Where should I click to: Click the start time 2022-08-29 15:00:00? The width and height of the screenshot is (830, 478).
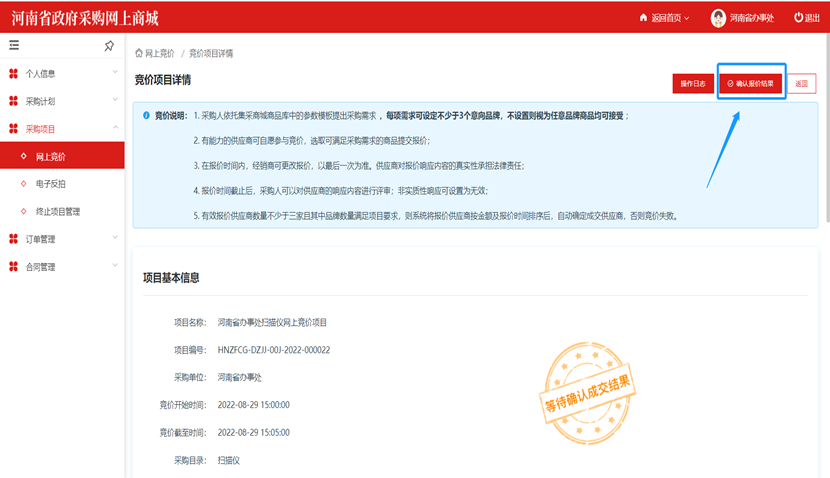[254, 405]
